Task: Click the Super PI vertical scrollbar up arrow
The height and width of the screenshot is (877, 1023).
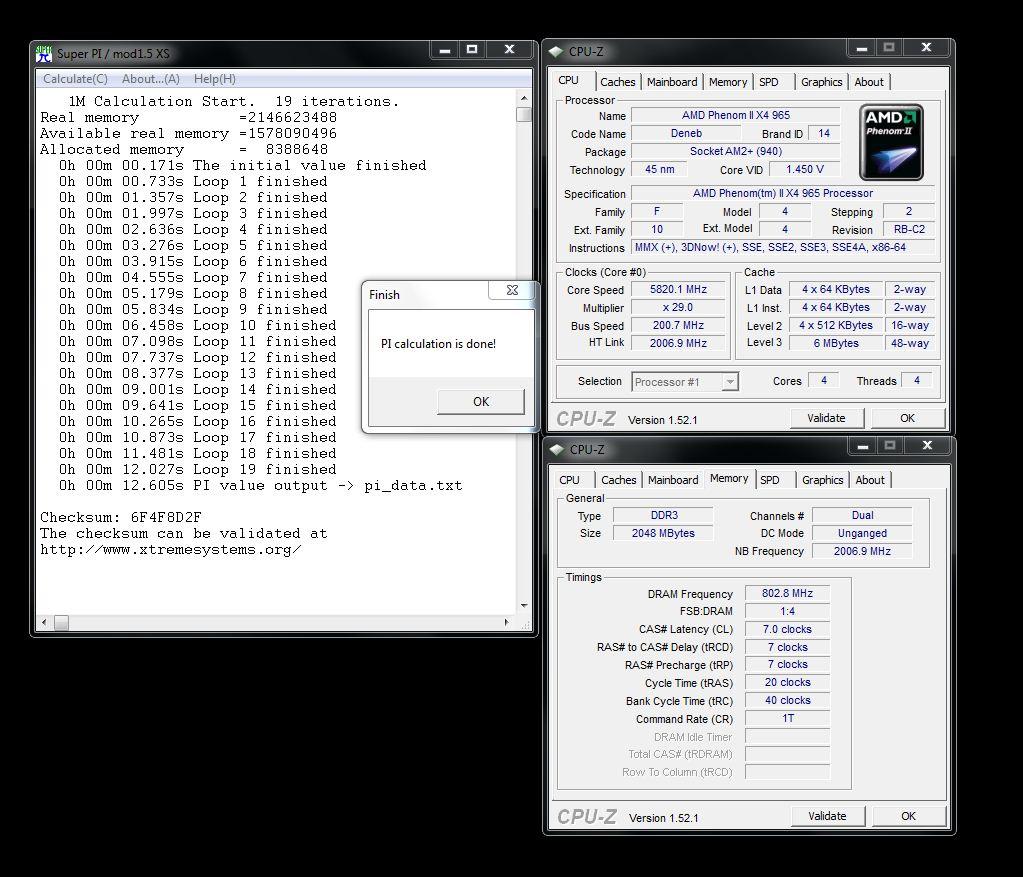Action: click(x=524, y=98)
